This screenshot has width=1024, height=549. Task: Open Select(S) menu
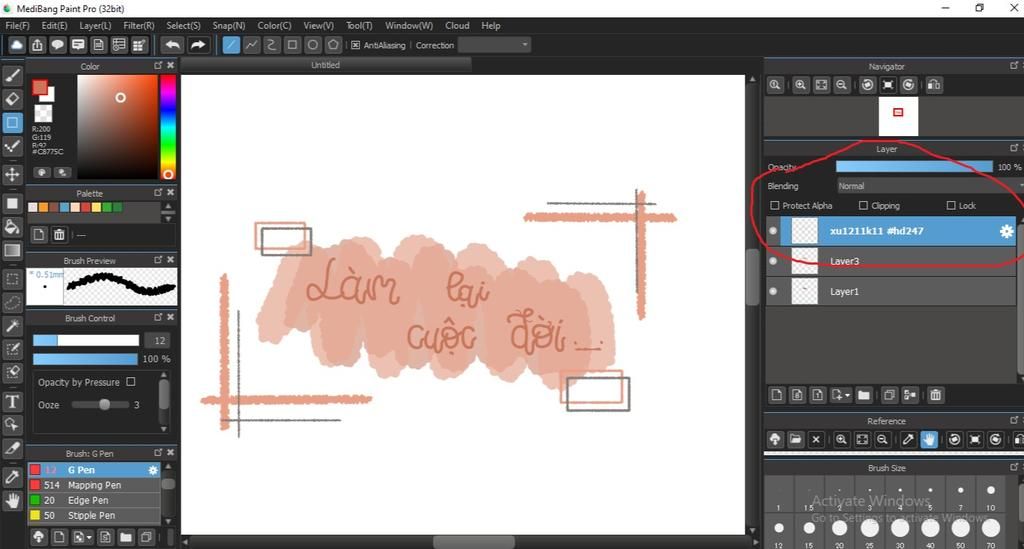click(x=183, y=25)
